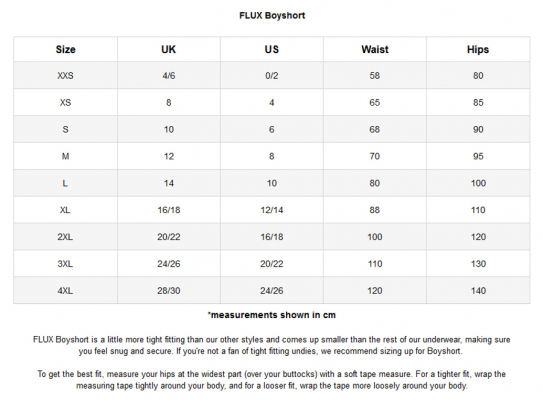Click the paragraph about tight fitting Boyshort
Screen dimensions: 543x400
point(272,345)
